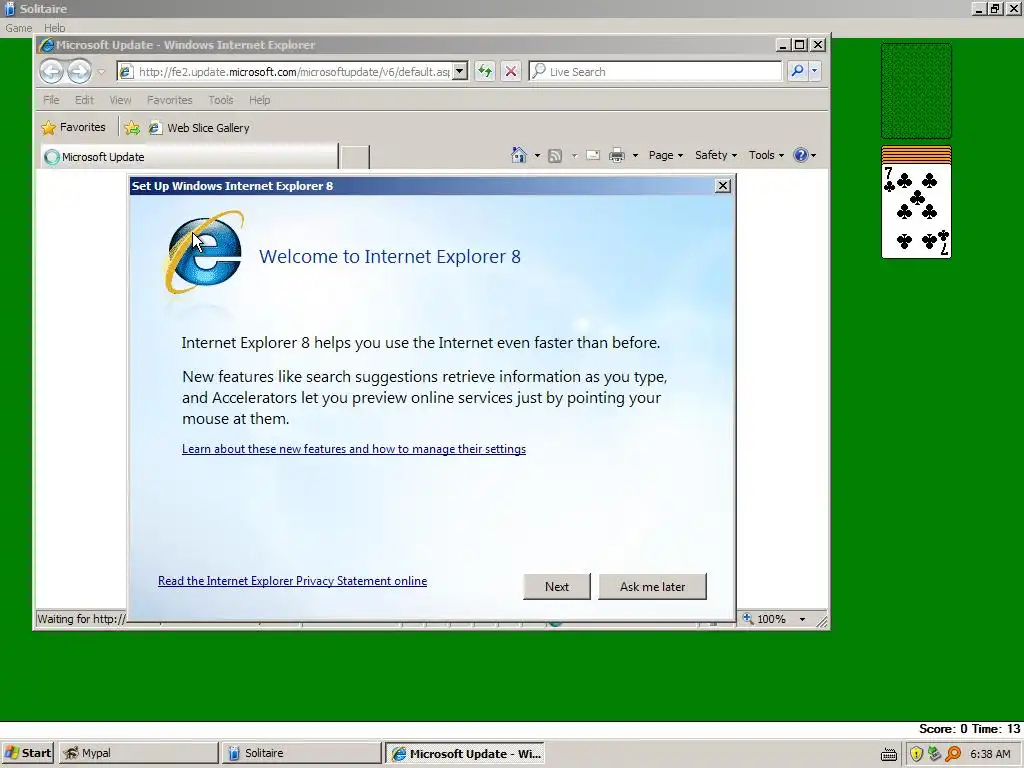Open the Internet Explorer Privacy Statement link

293,581
